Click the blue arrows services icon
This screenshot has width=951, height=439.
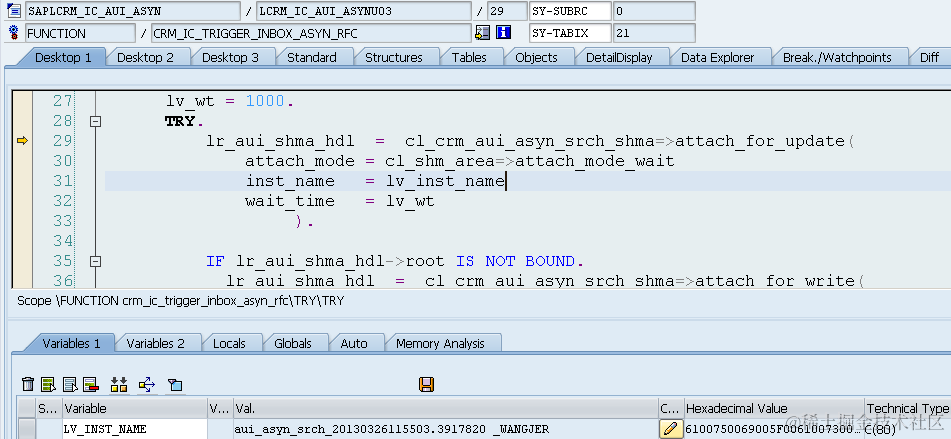[x=147, y=384]
